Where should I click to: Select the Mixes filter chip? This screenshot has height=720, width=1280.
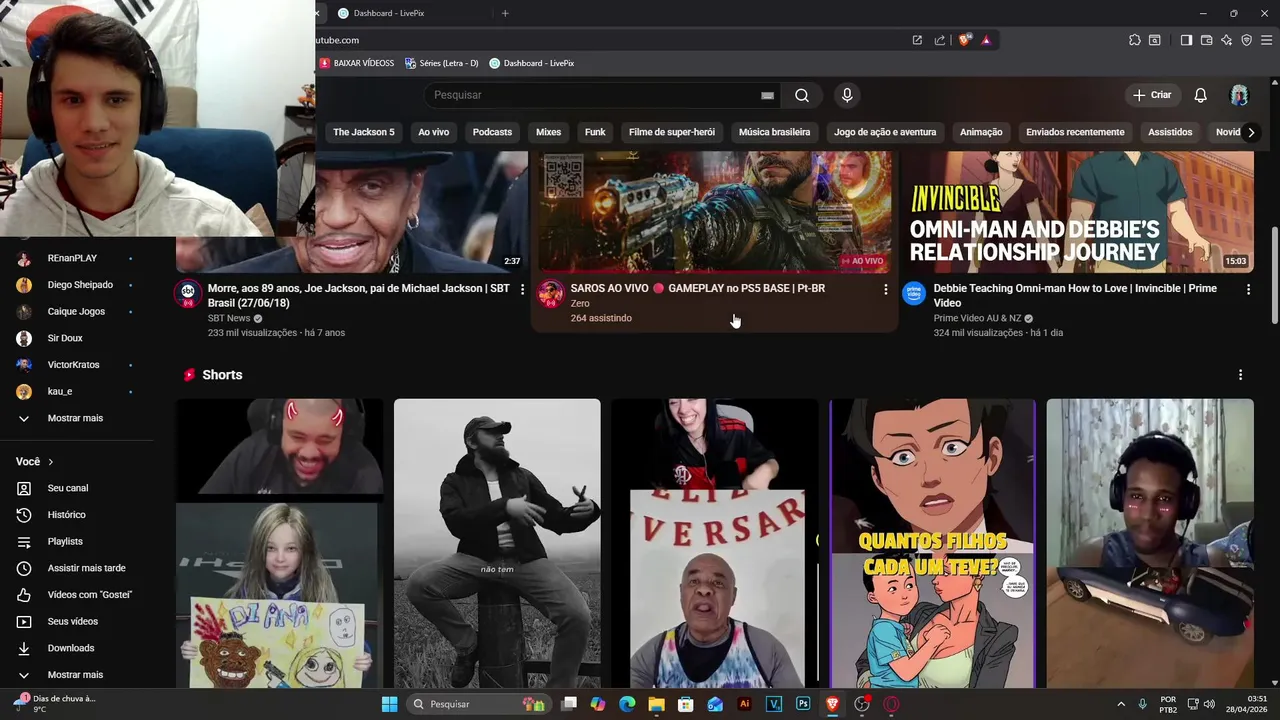548,132
